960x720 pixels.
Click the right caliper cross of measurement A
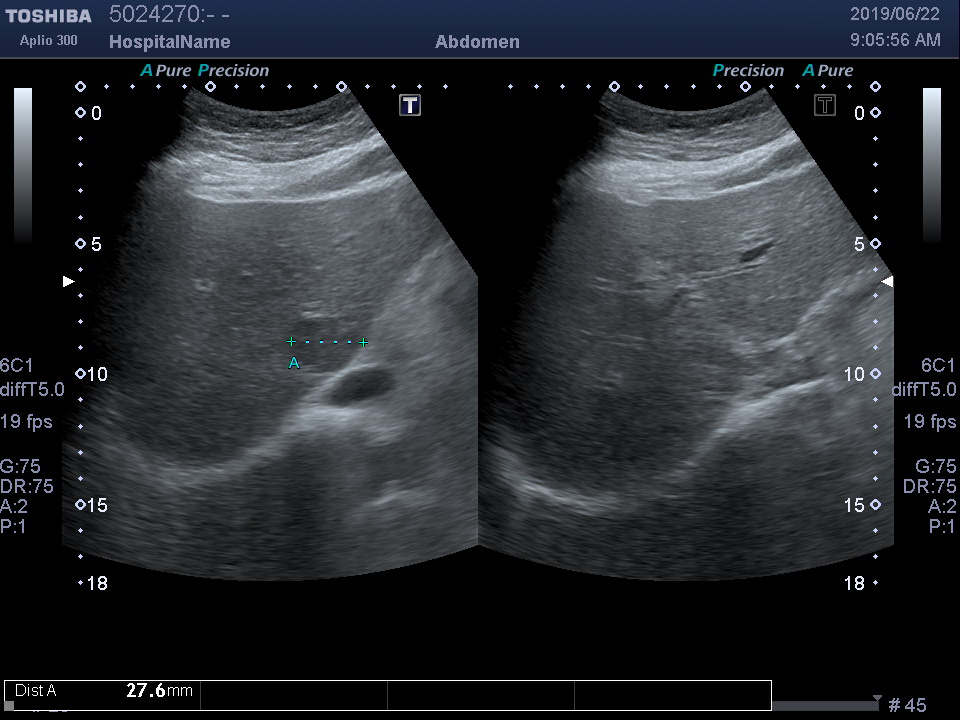click(x=363, y=342)
